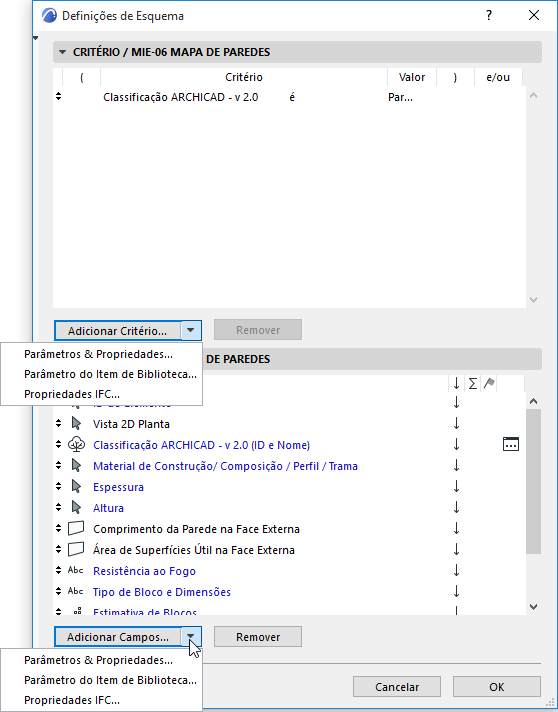Toggle sort arrow on Classificação ARCHICAD field row

coord(456,445)
